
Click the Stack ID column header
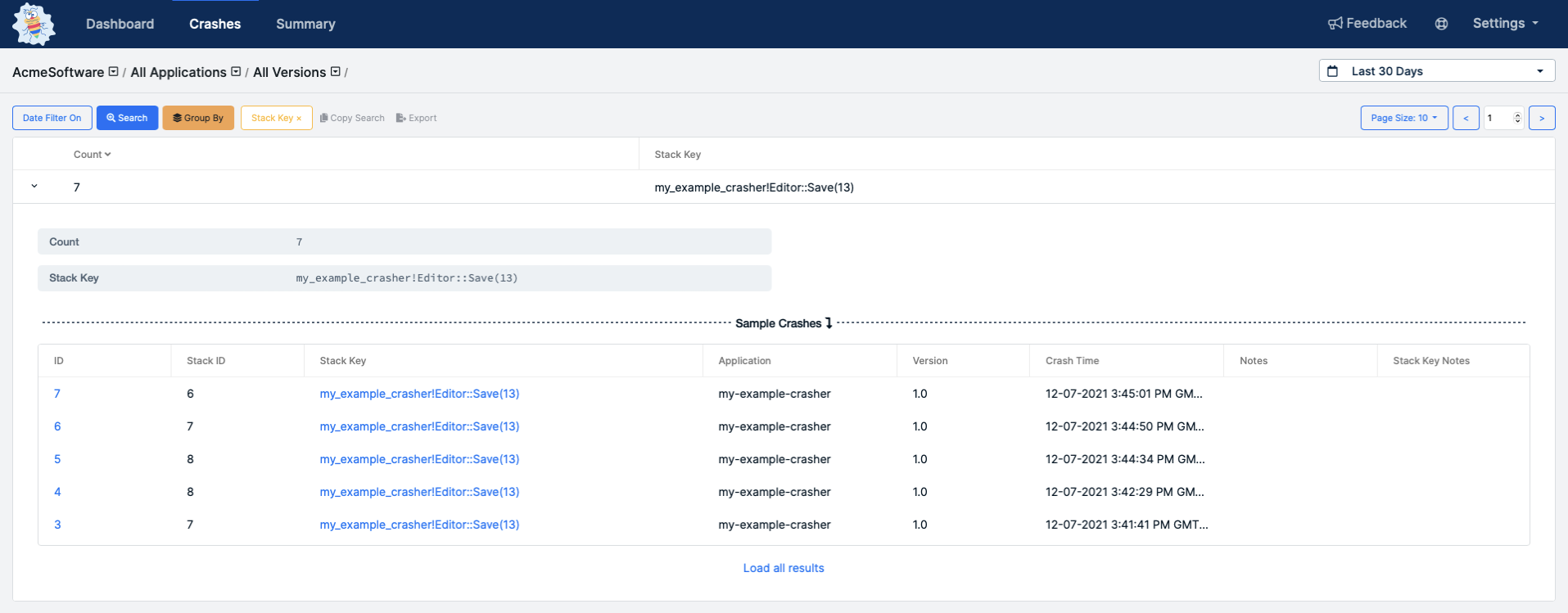206,360
